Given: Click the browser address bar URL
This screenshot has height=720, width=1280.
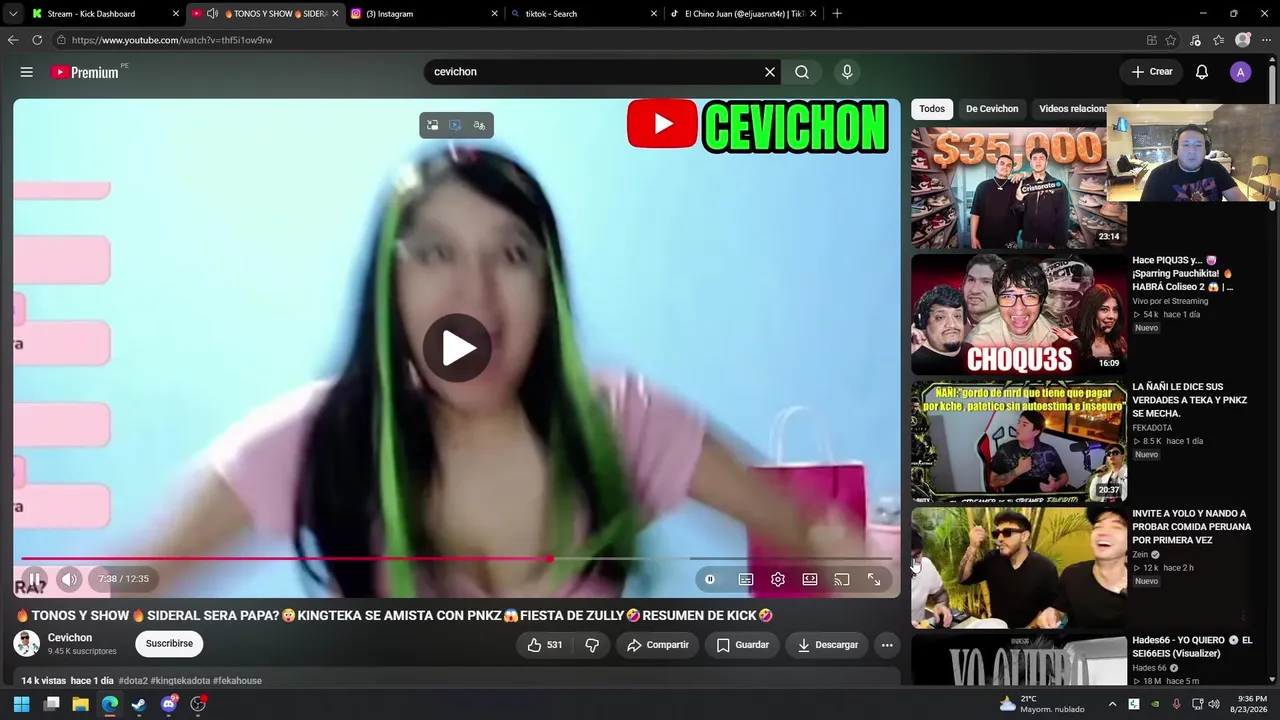Looking at the screenshot, I should click(172, 40).
